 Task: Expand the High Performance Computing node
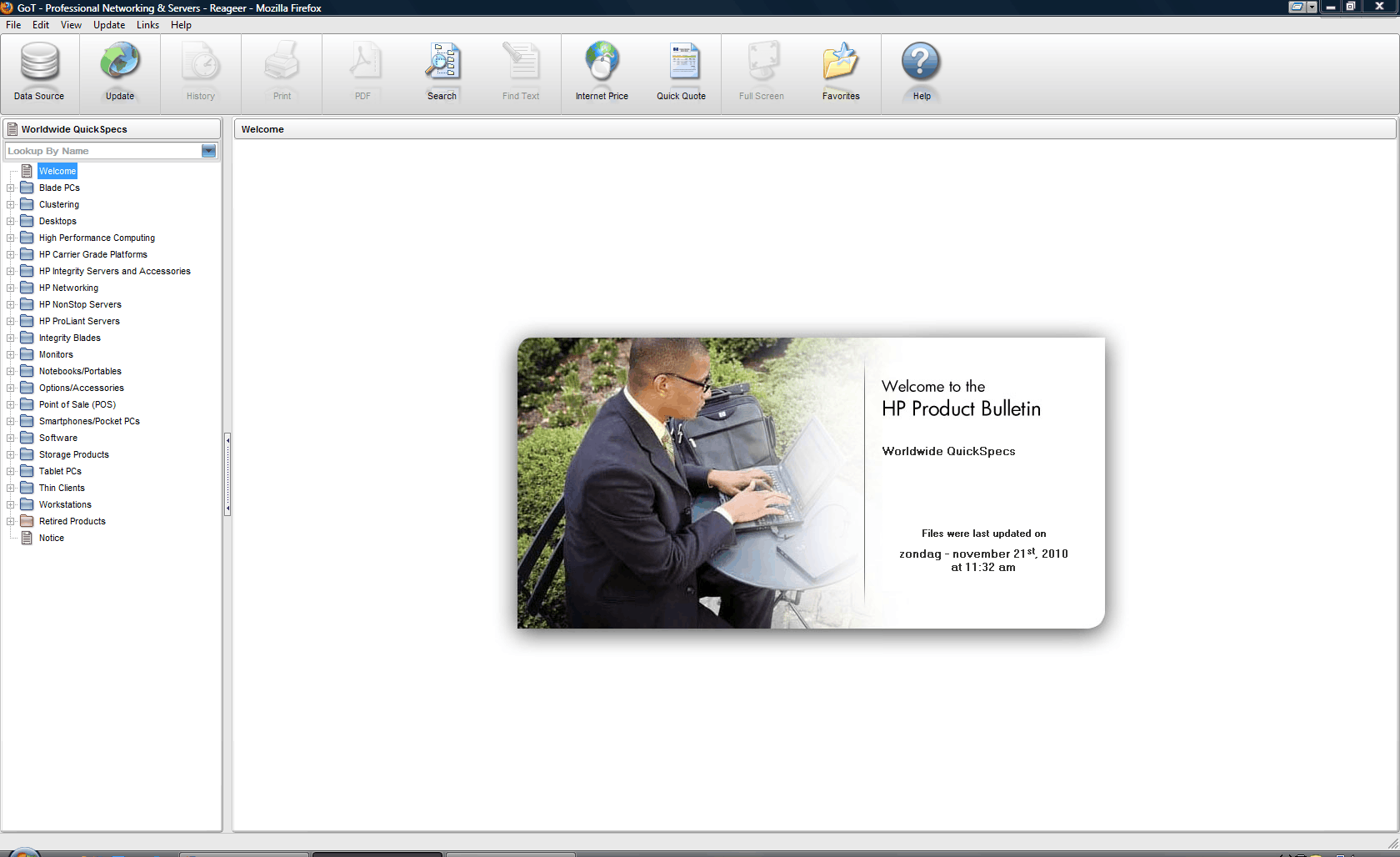click(10, 238)
